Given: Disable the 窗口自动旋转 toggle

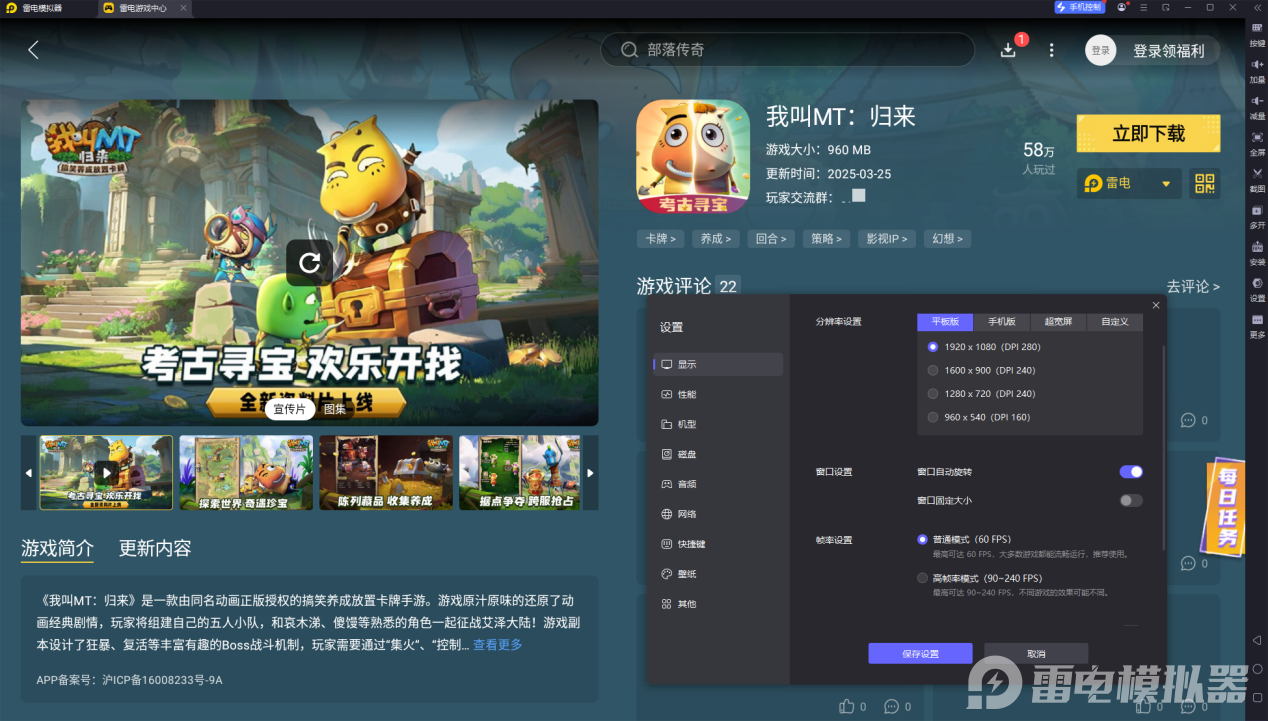Looking at the screenshot, I should coord(1131,471).
